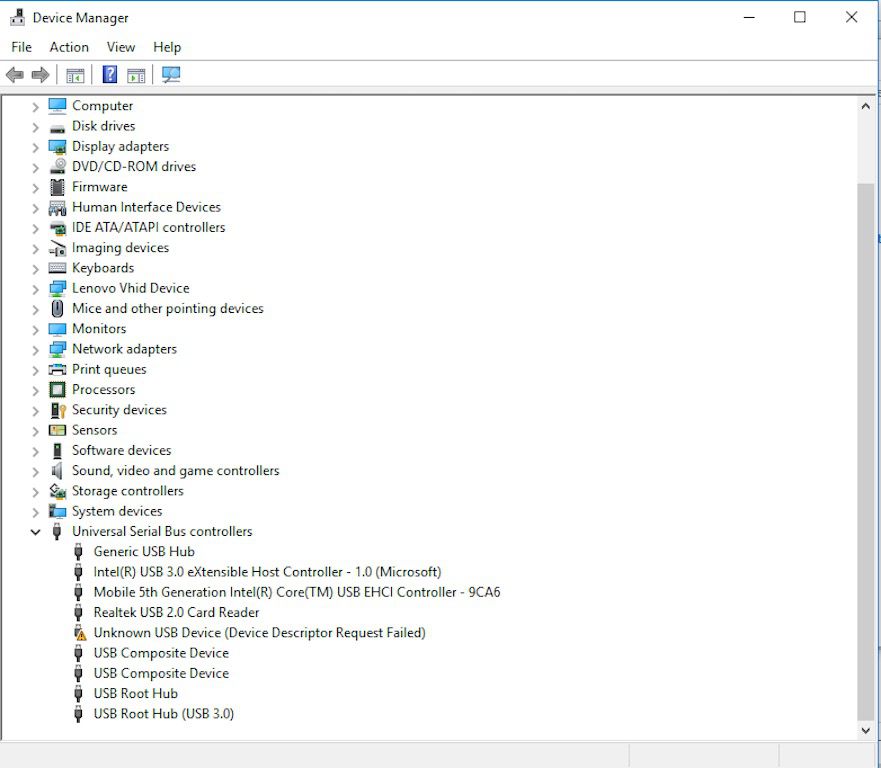The image size is (881, 768).
Task: Click the Firmware chip icon
Action: [57, 187]
